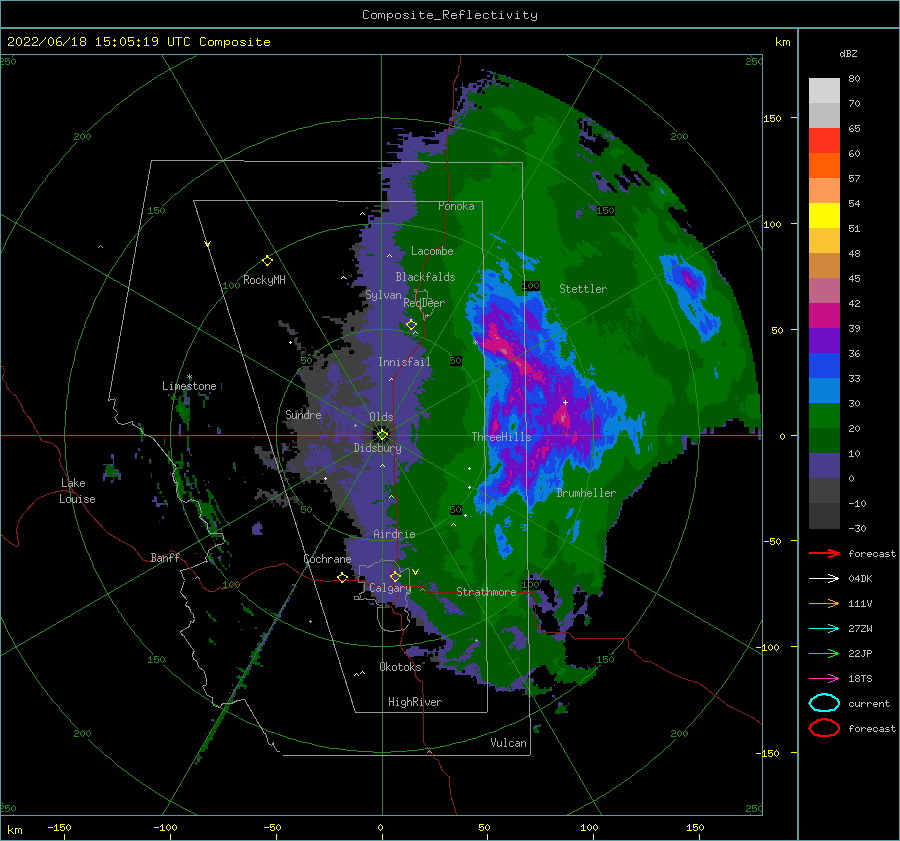Click the magenta 18TS arrow legend icon
The height and width of the screenshot is (841, 900).
point(824,679)
